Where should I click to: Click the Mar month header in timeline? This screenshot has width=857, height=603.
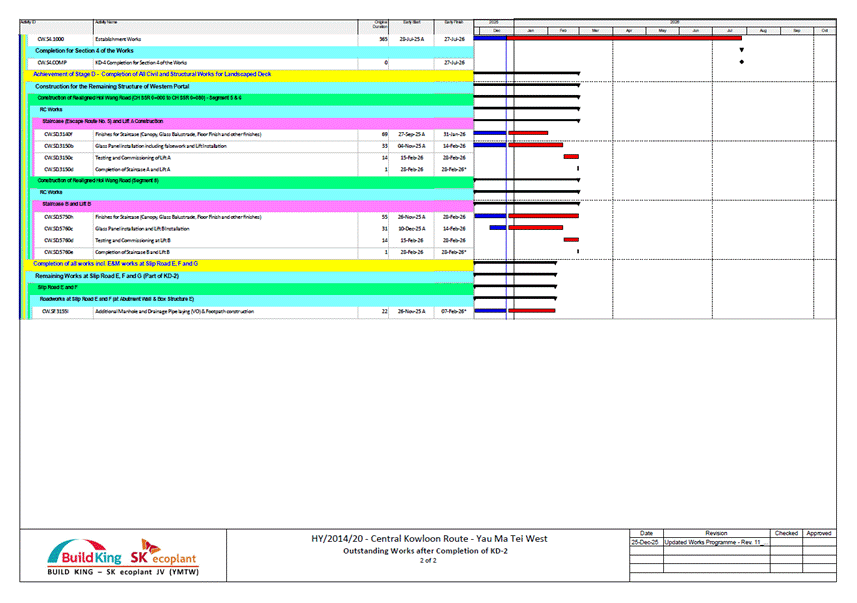[x=596, y=31]
